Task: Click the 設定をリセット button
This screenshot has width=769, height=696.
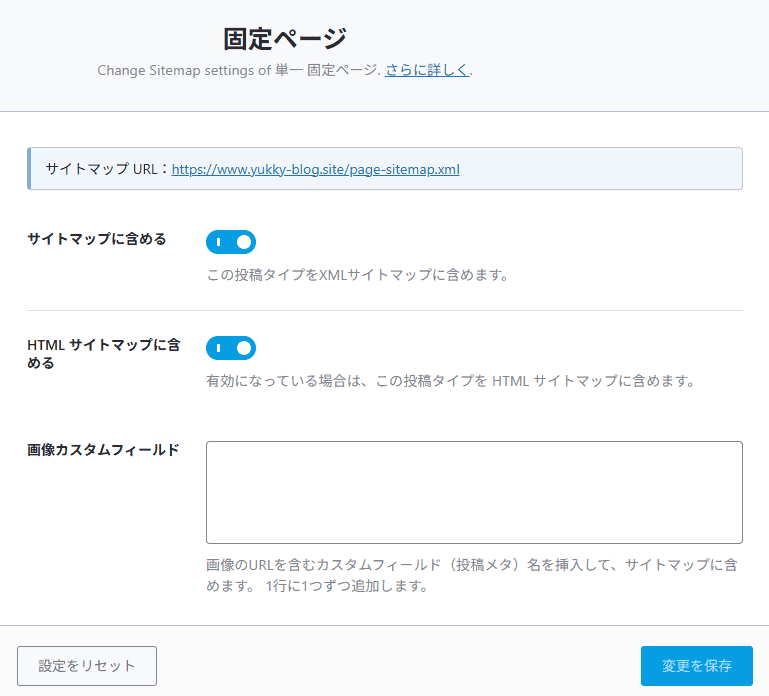Action: tap(87, 666)
